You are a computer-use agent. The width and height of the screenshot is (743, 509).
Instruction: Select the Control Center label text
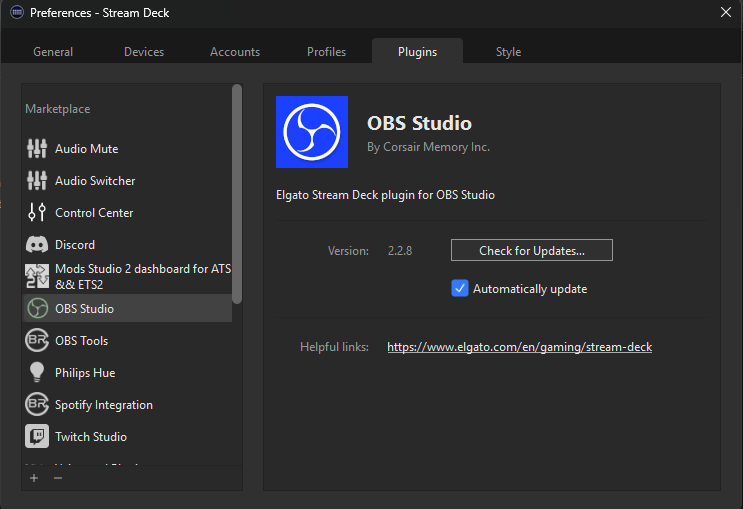tap(94, 213)
